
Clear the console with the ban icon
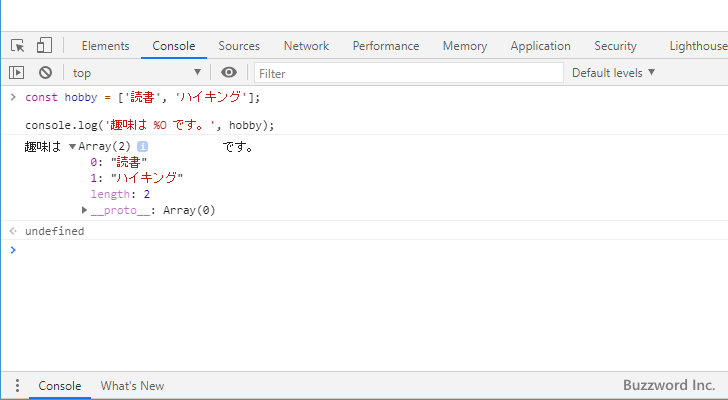[45, 72]
